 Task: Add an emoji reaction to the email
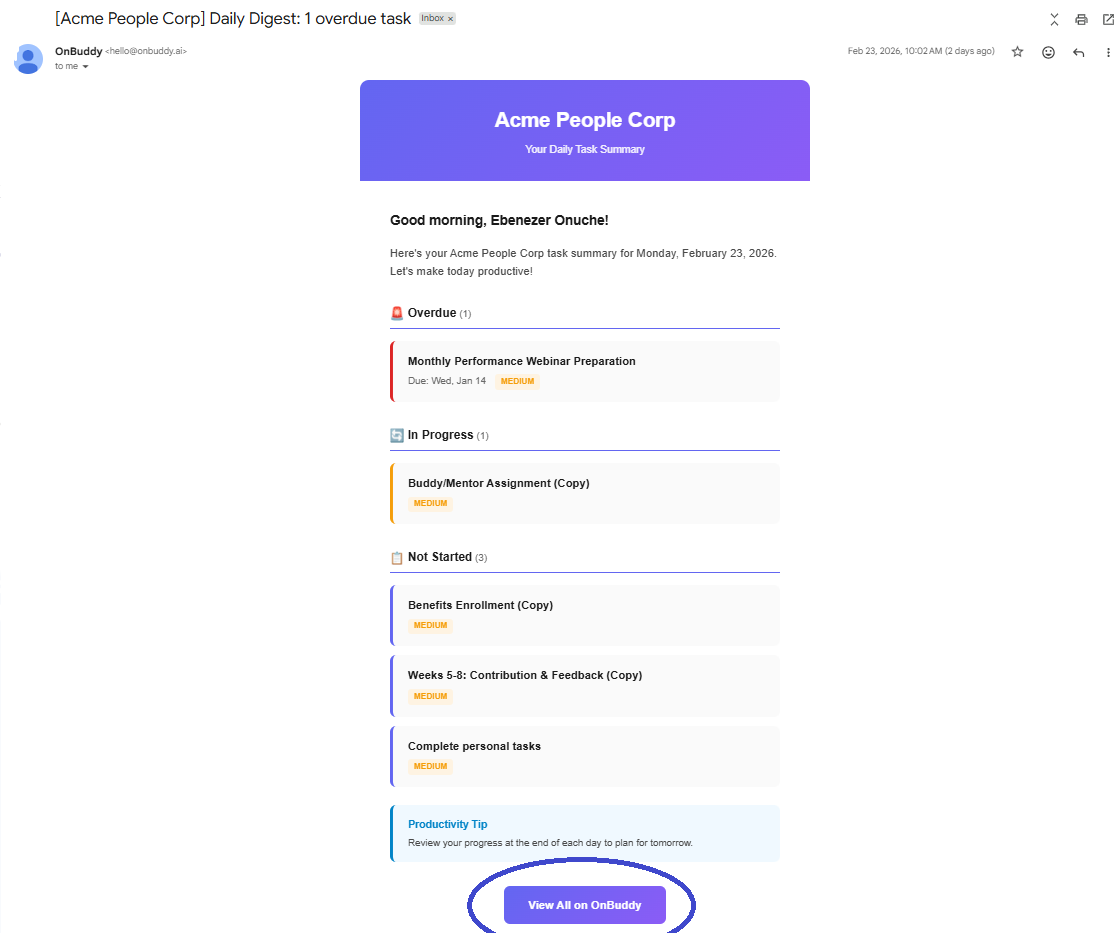1048,52
